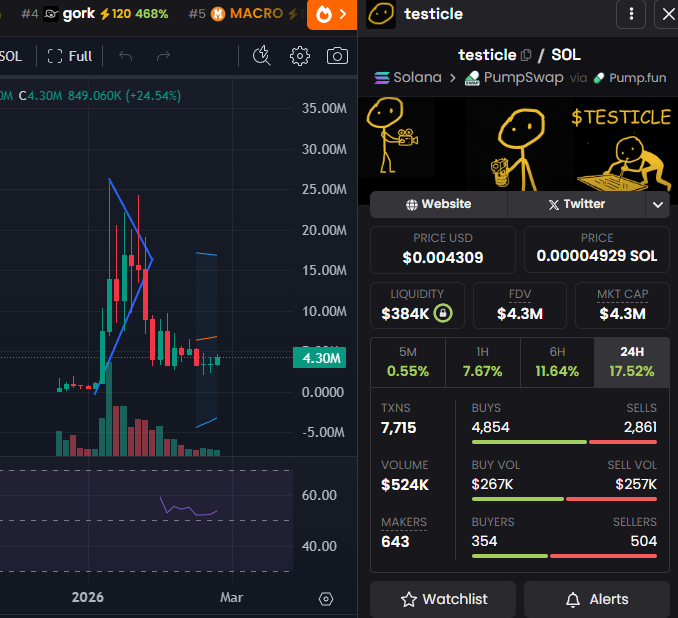The height and width of the screenshot is (618, 678).
Task: Open chart time-axis settings icon
Action: [x=326, y=599]
